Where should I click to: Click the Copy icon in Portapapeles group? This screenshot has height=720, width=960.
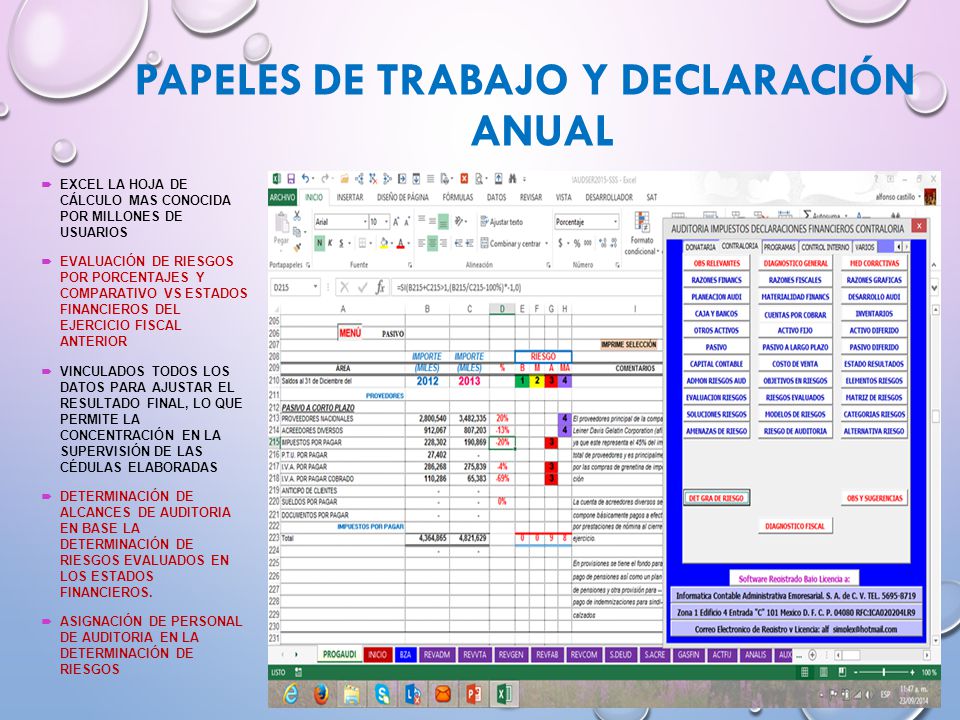297,231
